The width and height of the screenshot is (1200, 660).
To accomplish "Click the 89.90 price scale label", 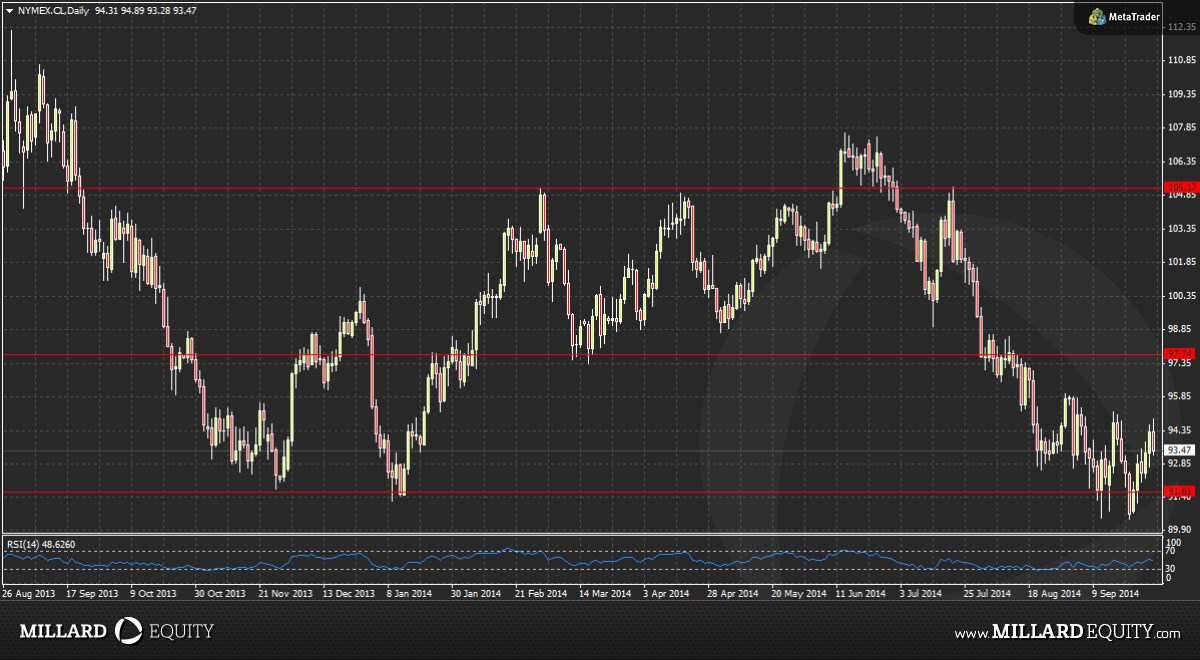I will (x=1181, y=529).
